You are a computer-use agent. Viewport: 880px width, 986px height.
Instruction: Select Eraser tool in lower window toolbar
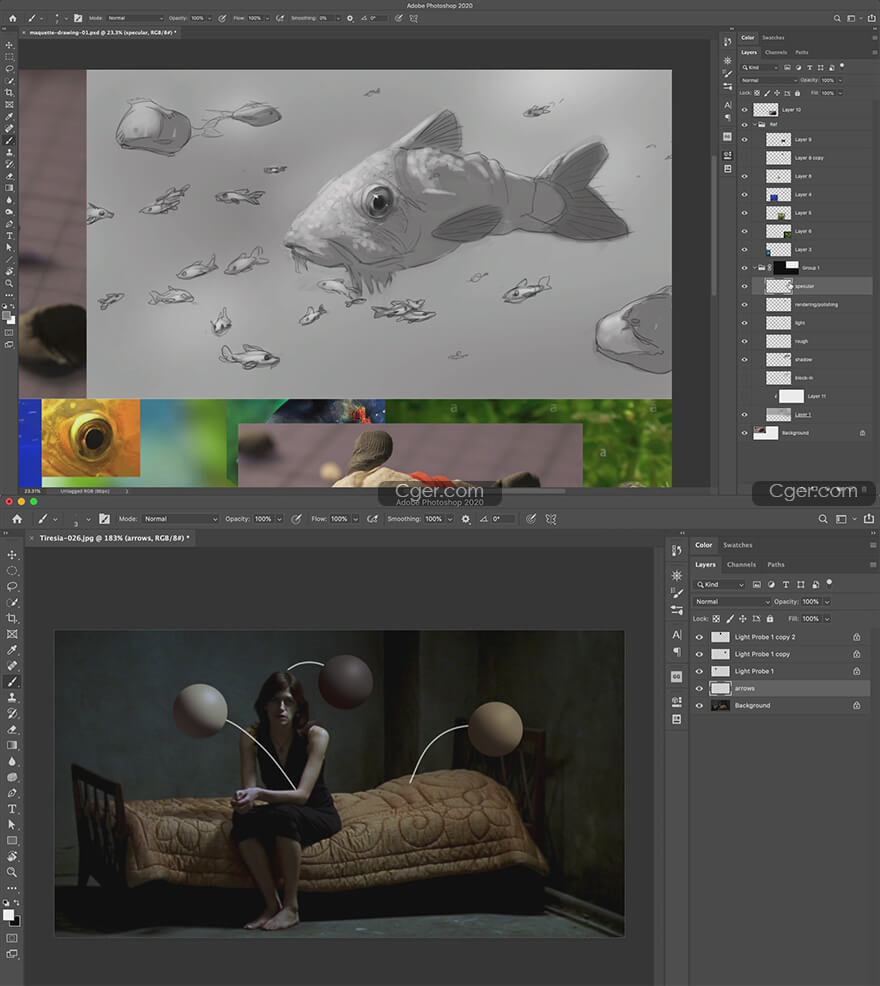(x=12, y=729)
